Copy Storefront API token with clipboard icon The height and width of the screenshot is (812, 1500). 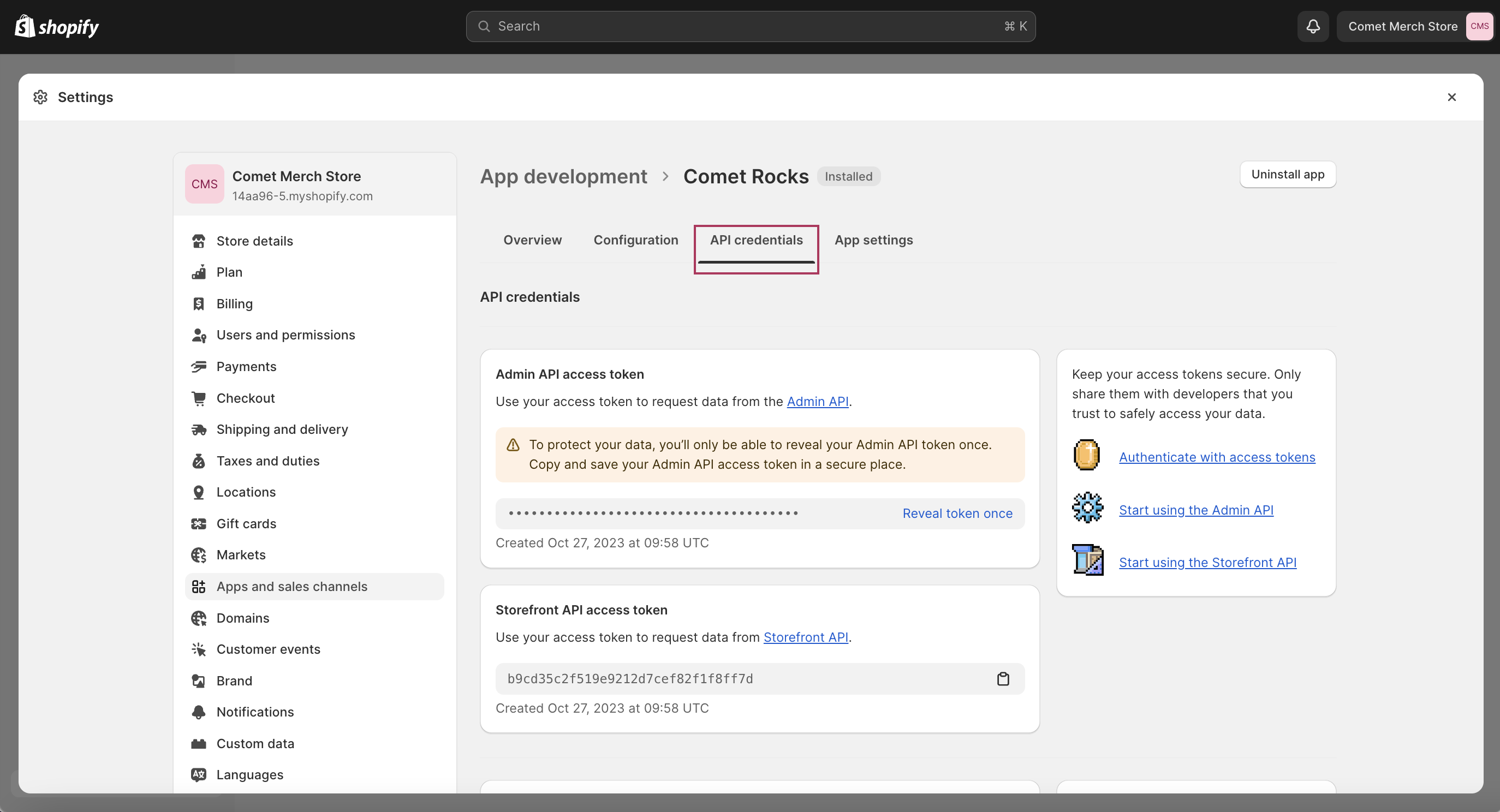pyautogui.click(x=1003, y=679)
